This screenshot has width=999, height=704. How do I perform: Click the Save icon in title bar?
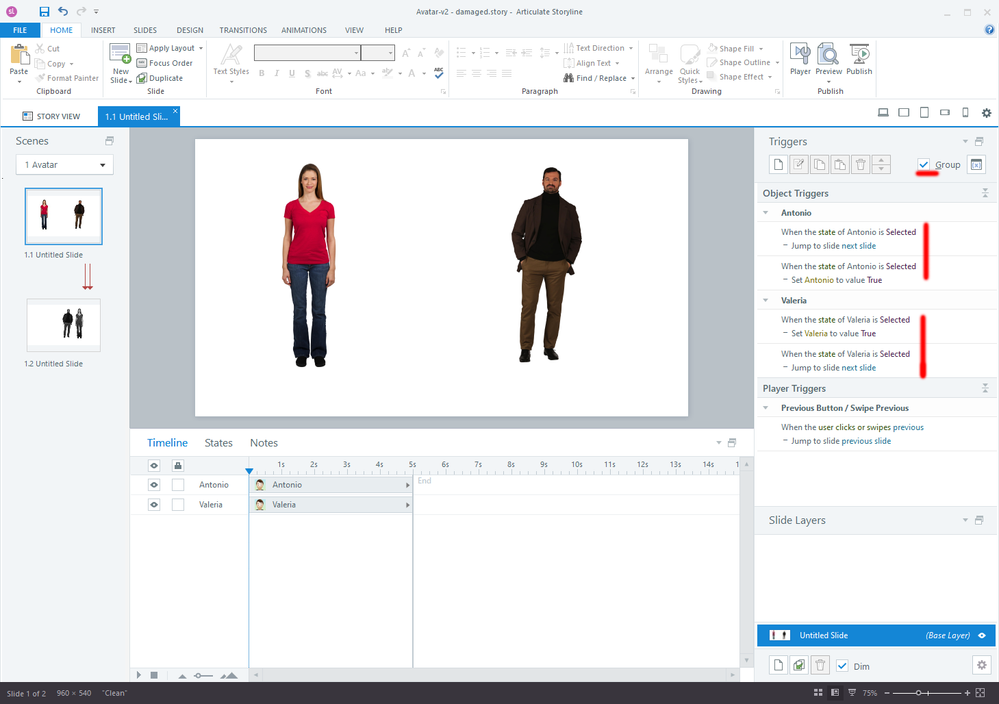coord(44,11)
